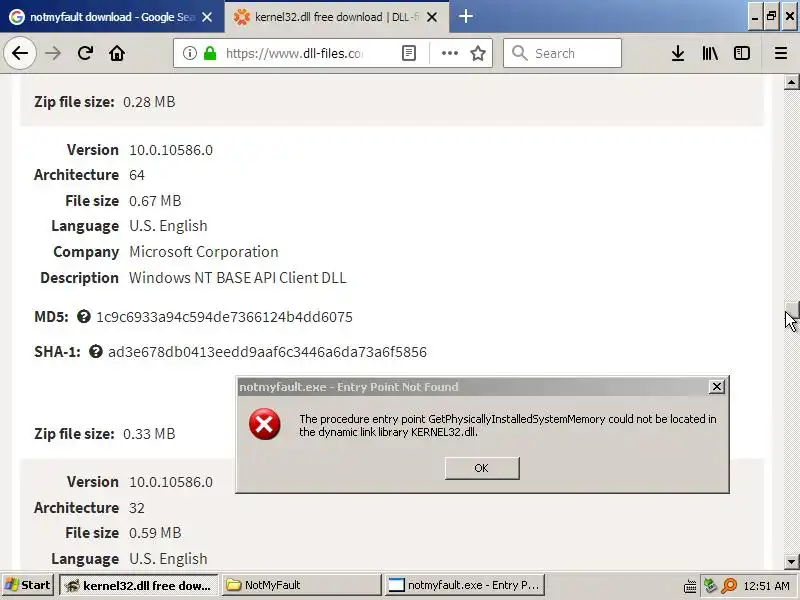This screenshot has width=800, height=600.
Task: Bookmark this page with the star
Action: 478,53
